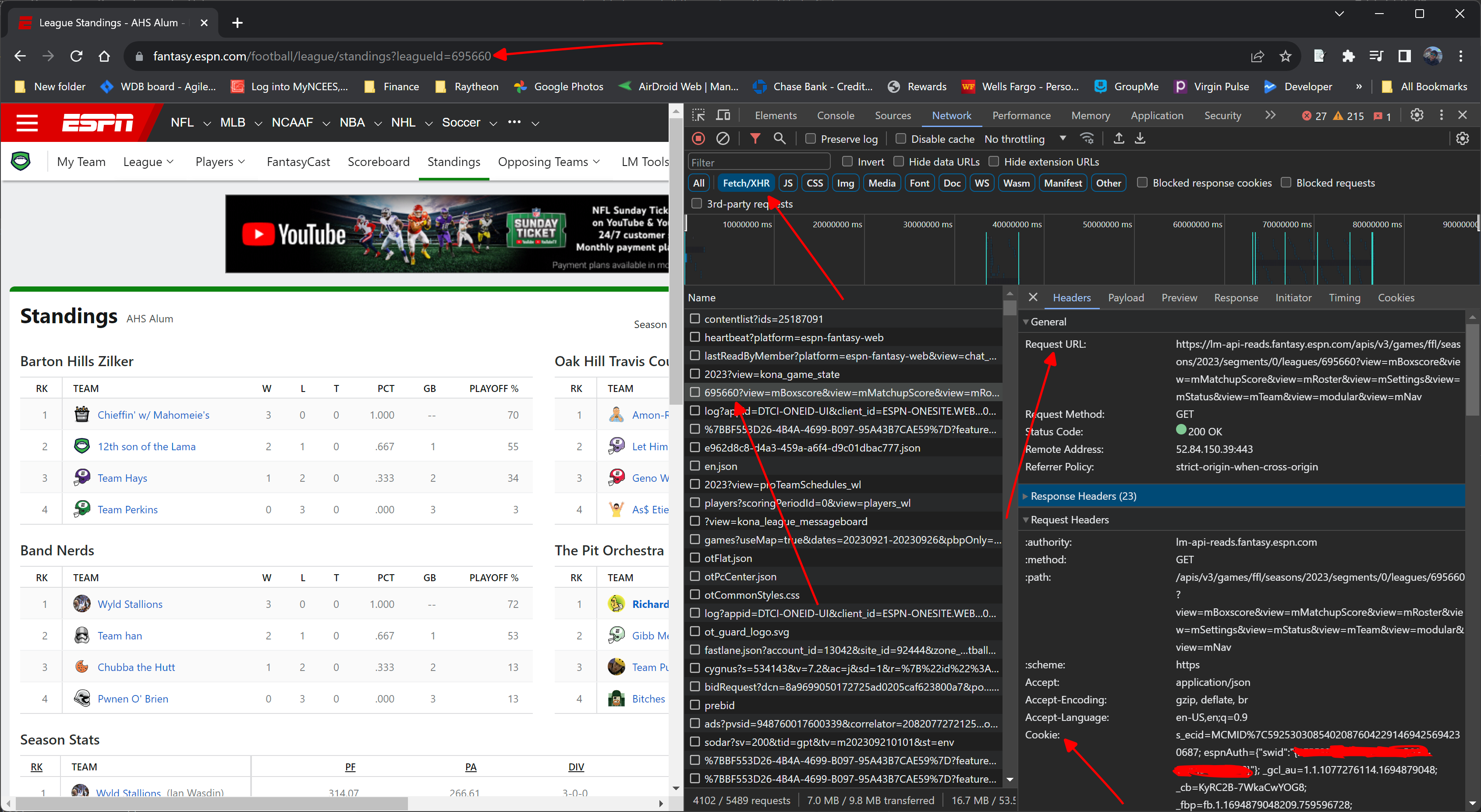
Task: Click the export HAR download icon
Action: click(x=1140, y=138)
